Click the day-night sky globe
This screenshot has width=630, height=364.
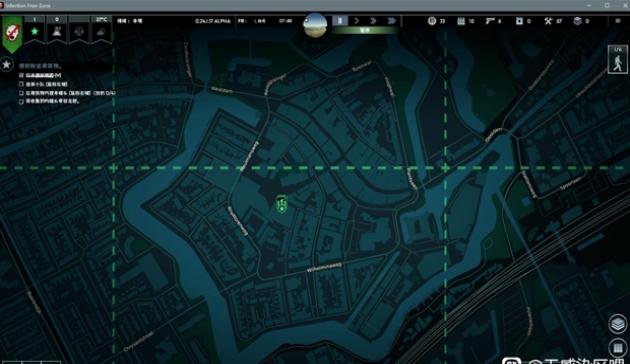pyautogui.click(x=315, y=25)
